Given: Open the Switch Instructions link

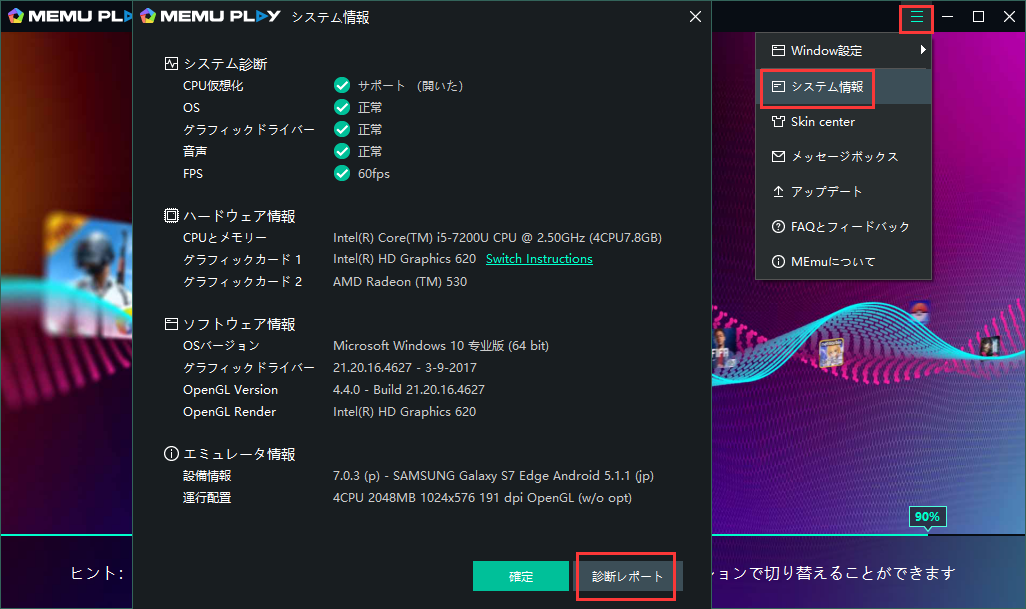Looking at the screenshot, I should click(539, 259).
